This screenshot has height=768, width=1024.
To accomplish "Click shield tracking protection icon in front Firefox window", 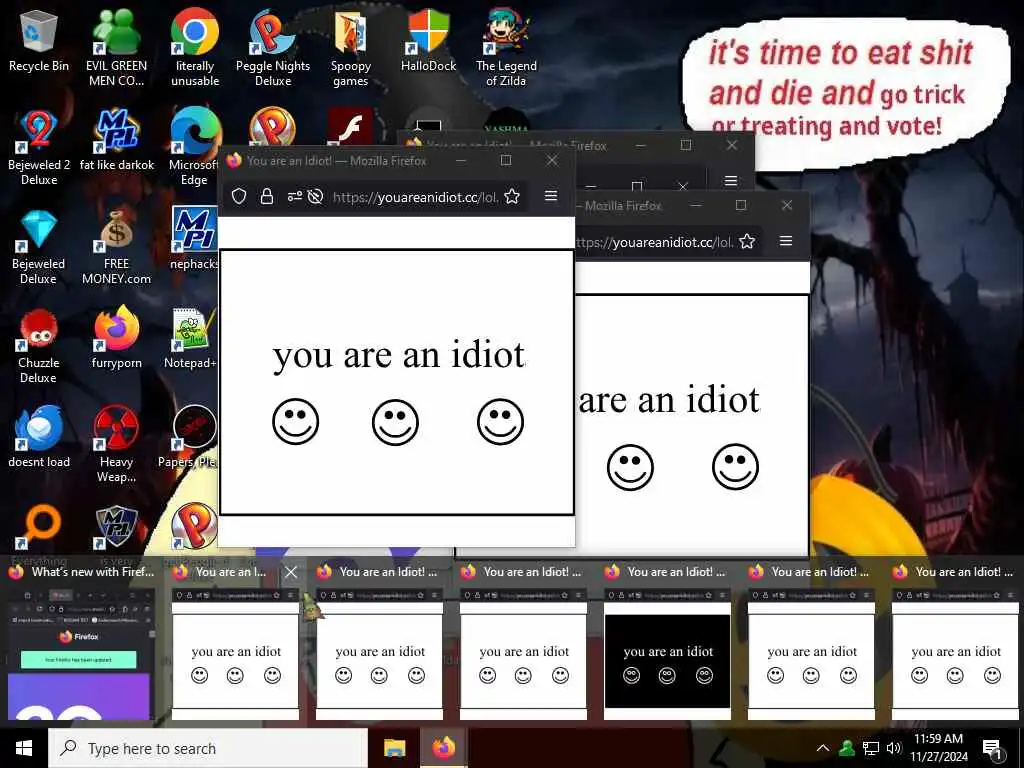I will point(239,196).
